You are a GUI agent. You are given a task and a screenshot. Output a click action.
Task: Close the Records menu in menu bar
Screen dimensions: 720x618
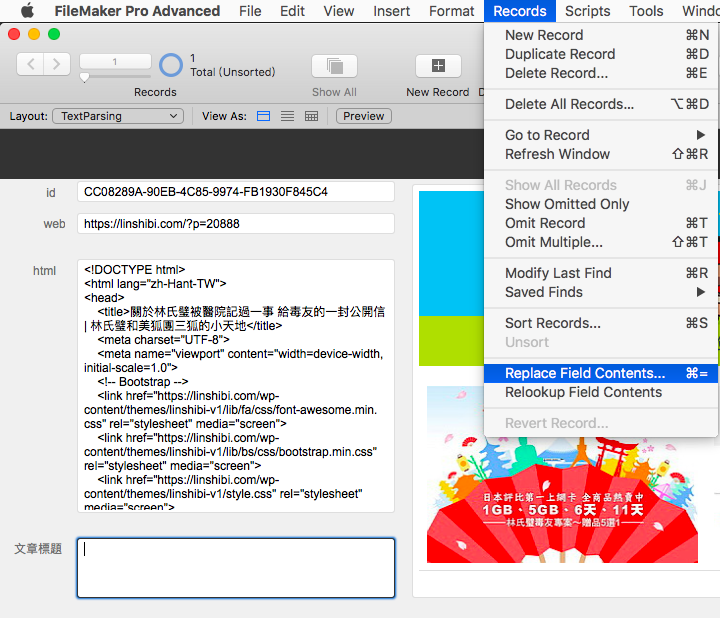coord(520,11)
